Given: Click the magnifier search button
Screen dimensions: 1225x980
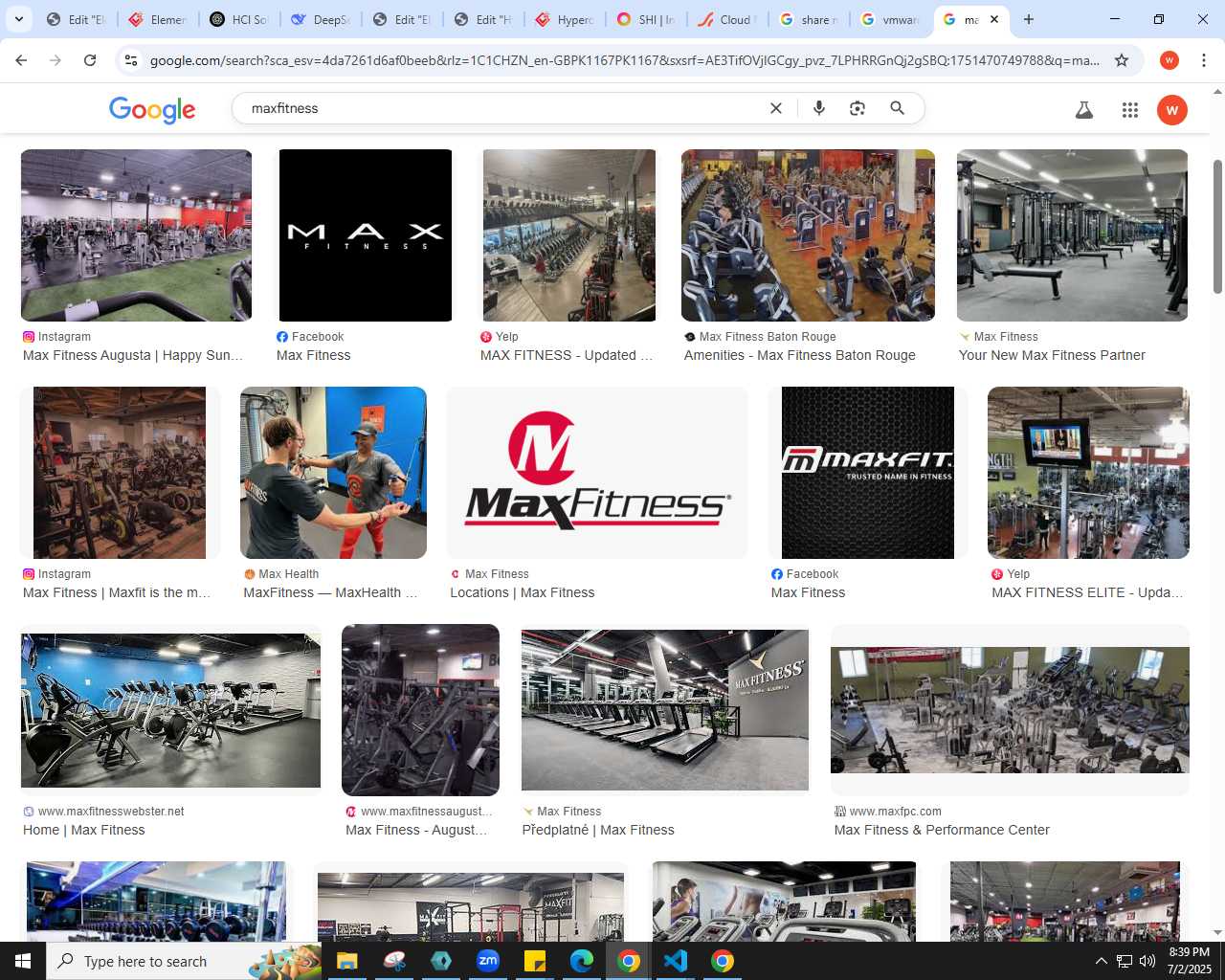Looking at the screenshot, I should pos(897,108).
